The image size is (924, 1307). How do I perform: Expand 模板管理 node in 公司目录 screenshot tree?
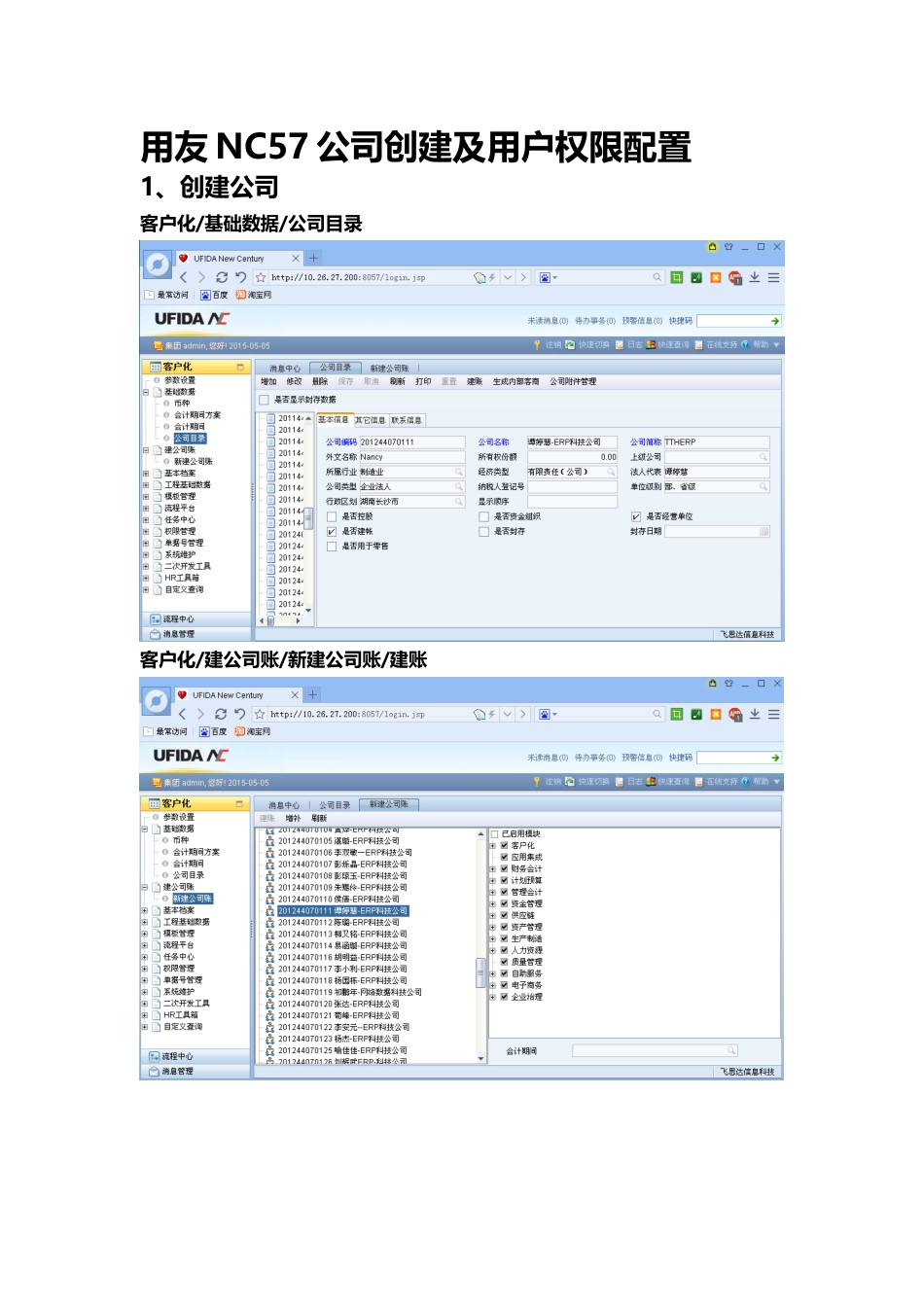tap(146, 497)
